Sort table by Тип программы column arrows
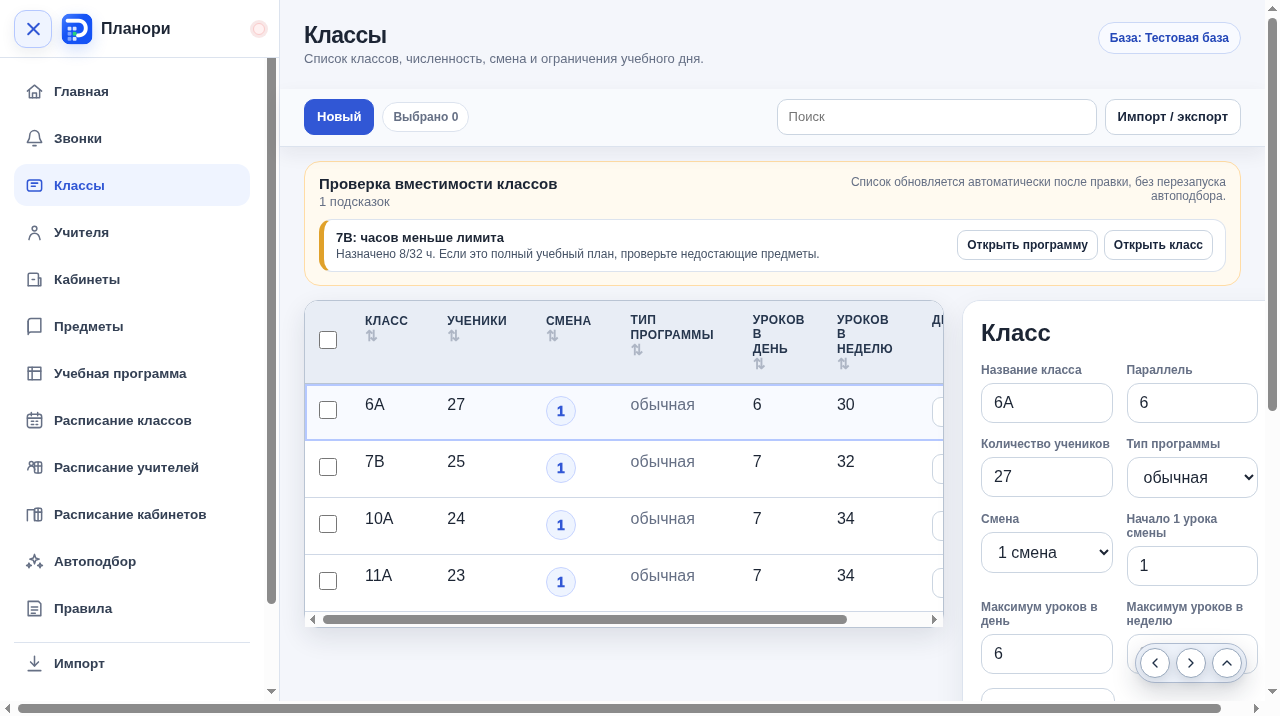Viewport: 1280px width, 716px height. tap(637, 350)
